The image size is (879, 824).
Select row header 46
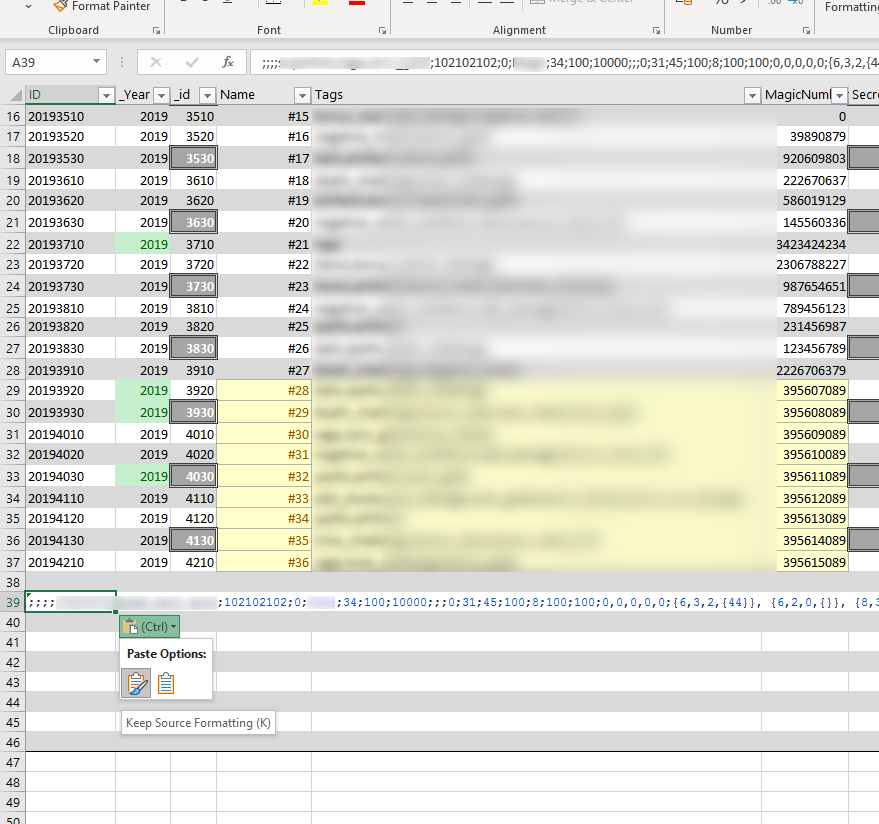coord(13,742)
